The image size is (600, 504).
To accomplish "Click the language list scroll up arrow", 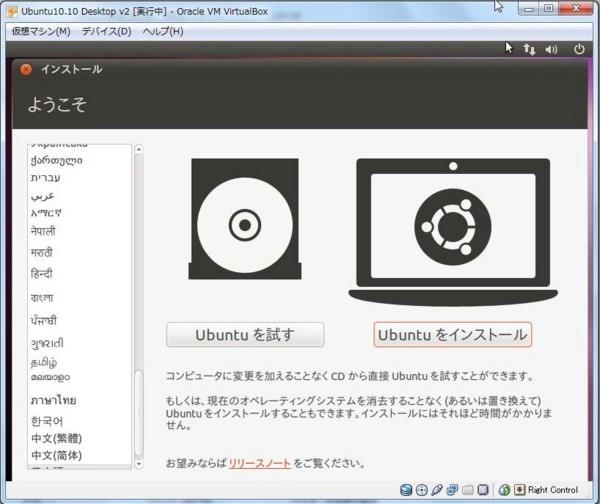I will point(139,149).
